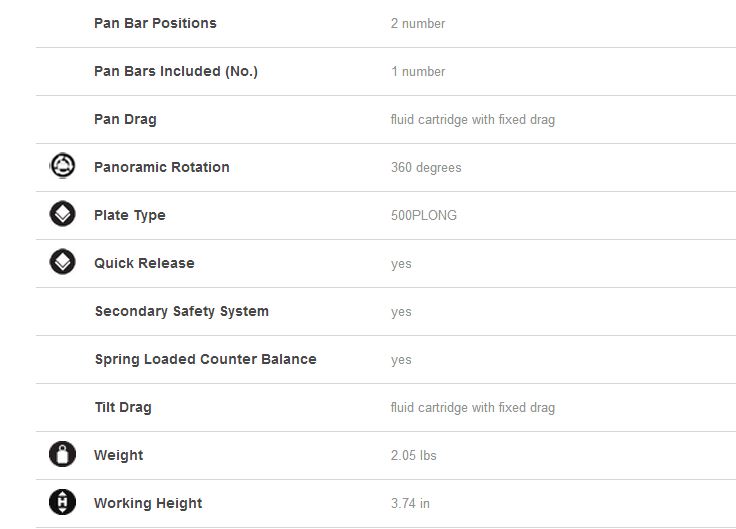Select the Pan Bars Included (No.) label
Screen dimensions: 736x529
(176, 71)
